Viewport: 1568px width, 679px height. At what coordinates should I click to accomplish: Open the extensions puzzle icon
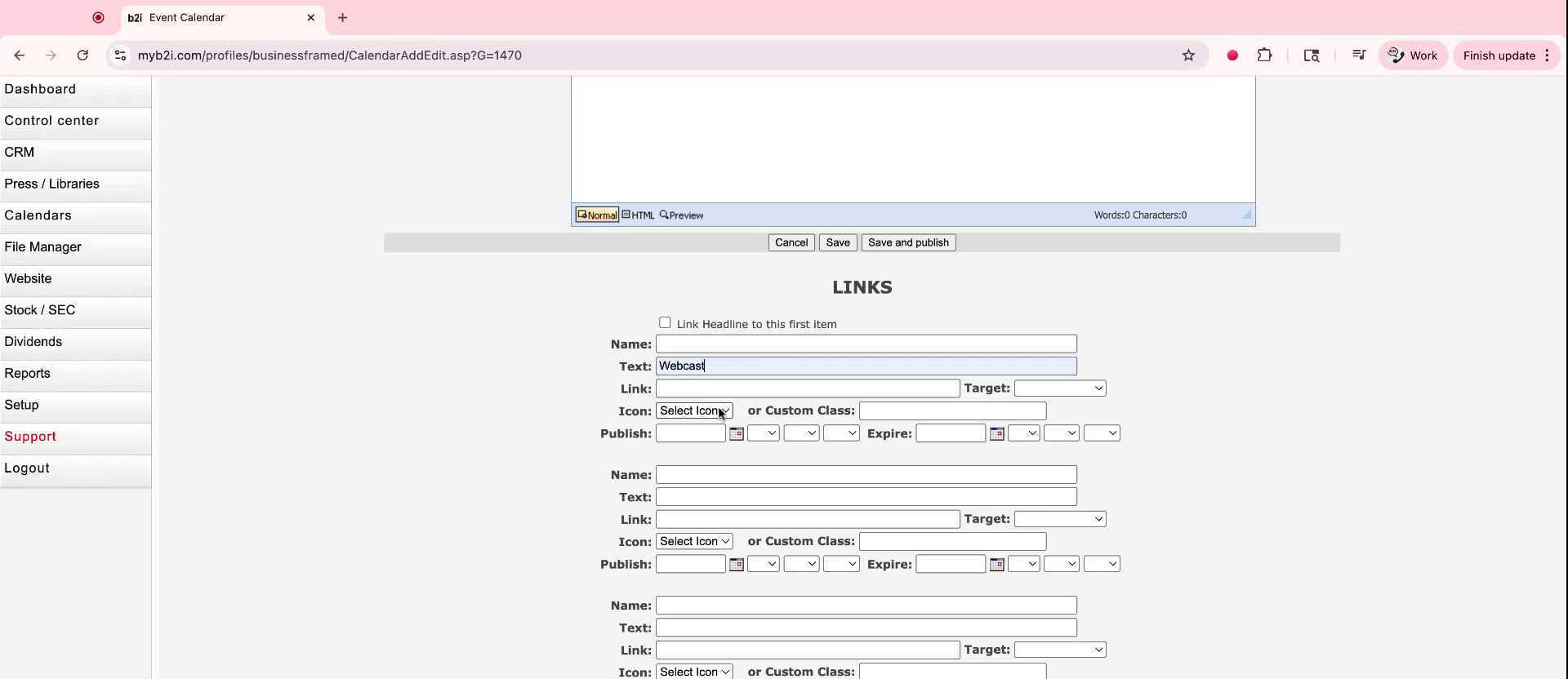[x=1264, y=55]
